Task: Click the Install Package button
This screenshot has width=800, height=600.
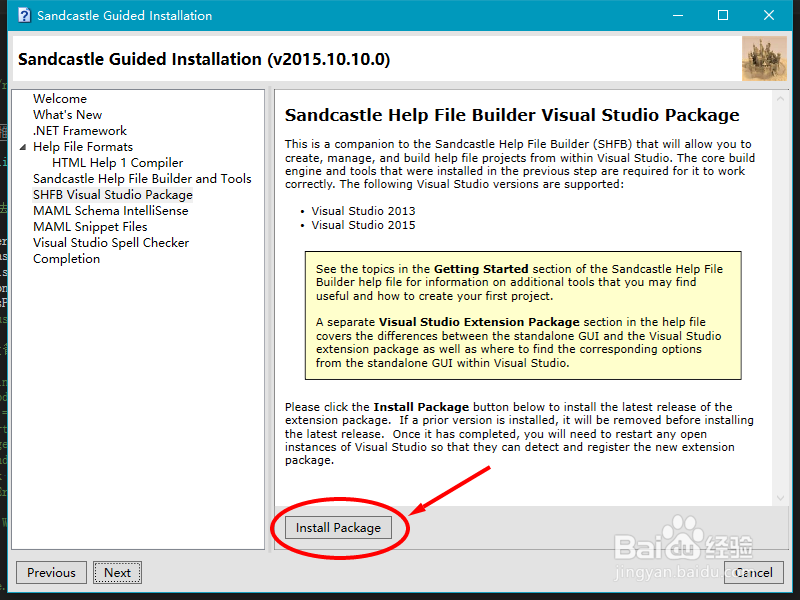Action: [338, 528]
